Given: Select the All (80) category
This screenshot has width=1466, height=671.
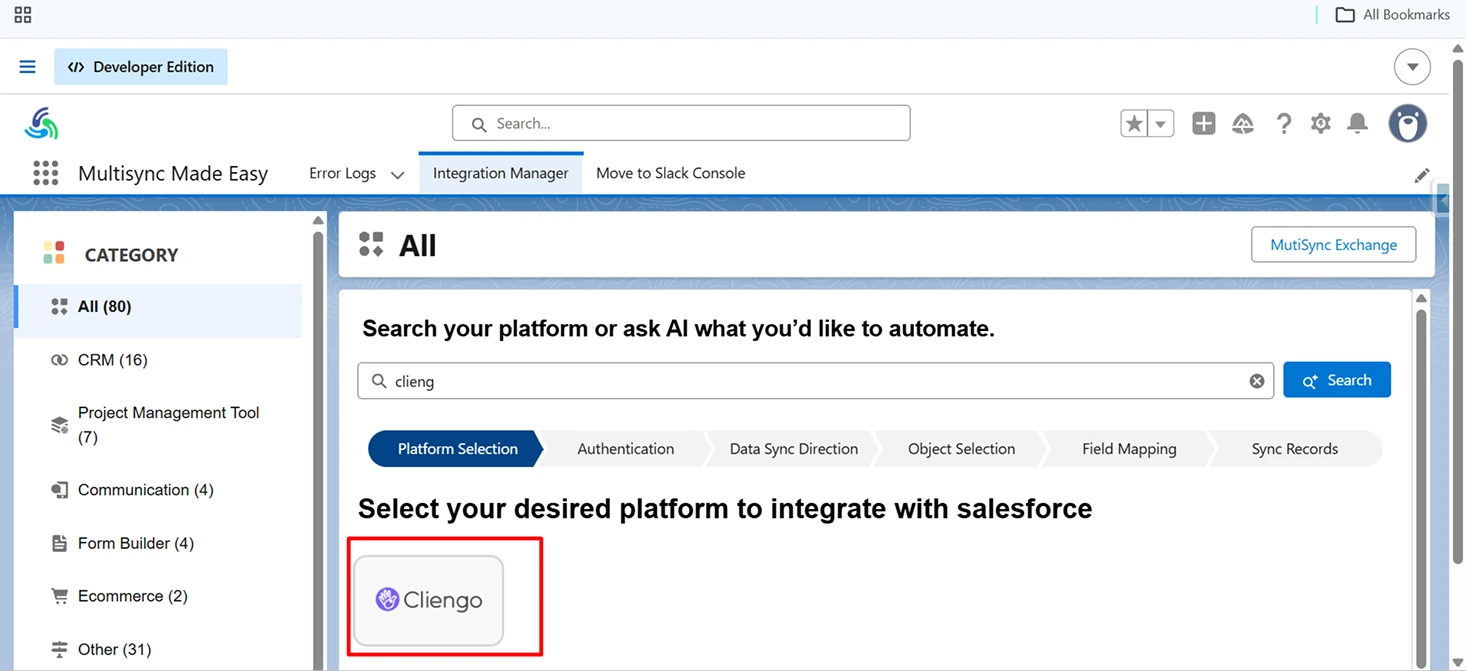Looking at the screenshot, I should (158, 307).
